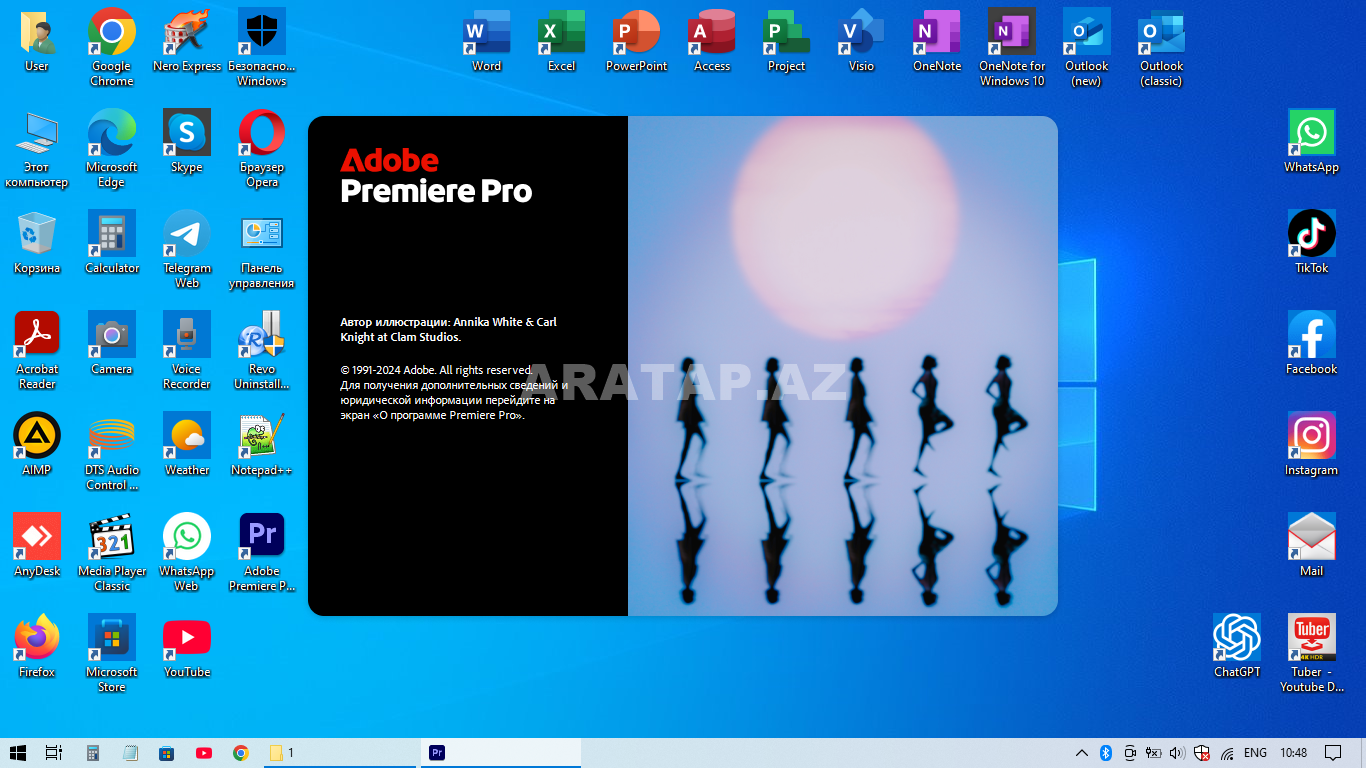Select the Recycle Bin (Корзина) icon
This screenshot has width=1366, height=768.
click(x=37, y=242)
